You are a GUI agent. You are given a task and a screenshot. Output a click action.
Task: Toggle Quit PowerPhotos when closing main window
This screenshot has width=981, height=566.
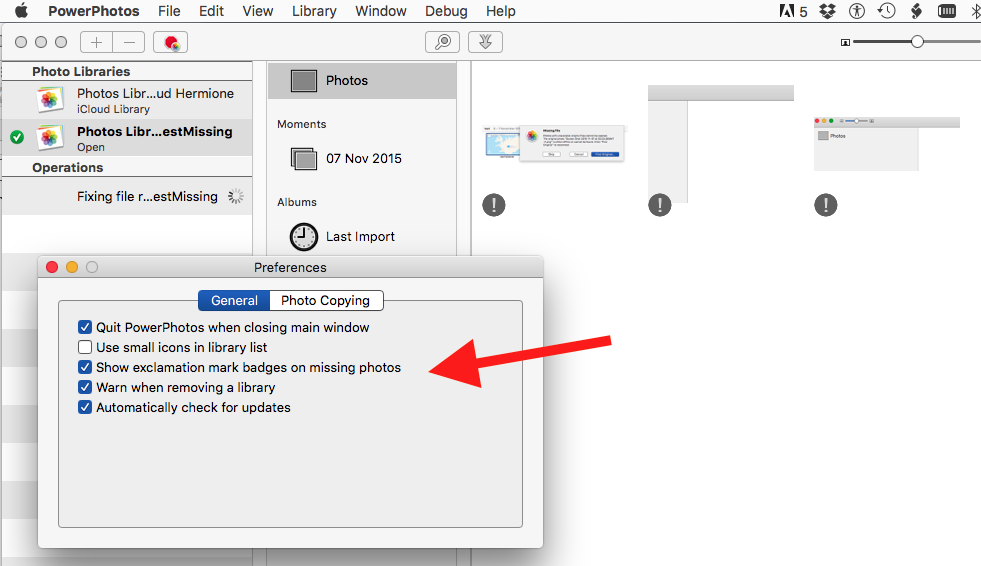(85, 327)
